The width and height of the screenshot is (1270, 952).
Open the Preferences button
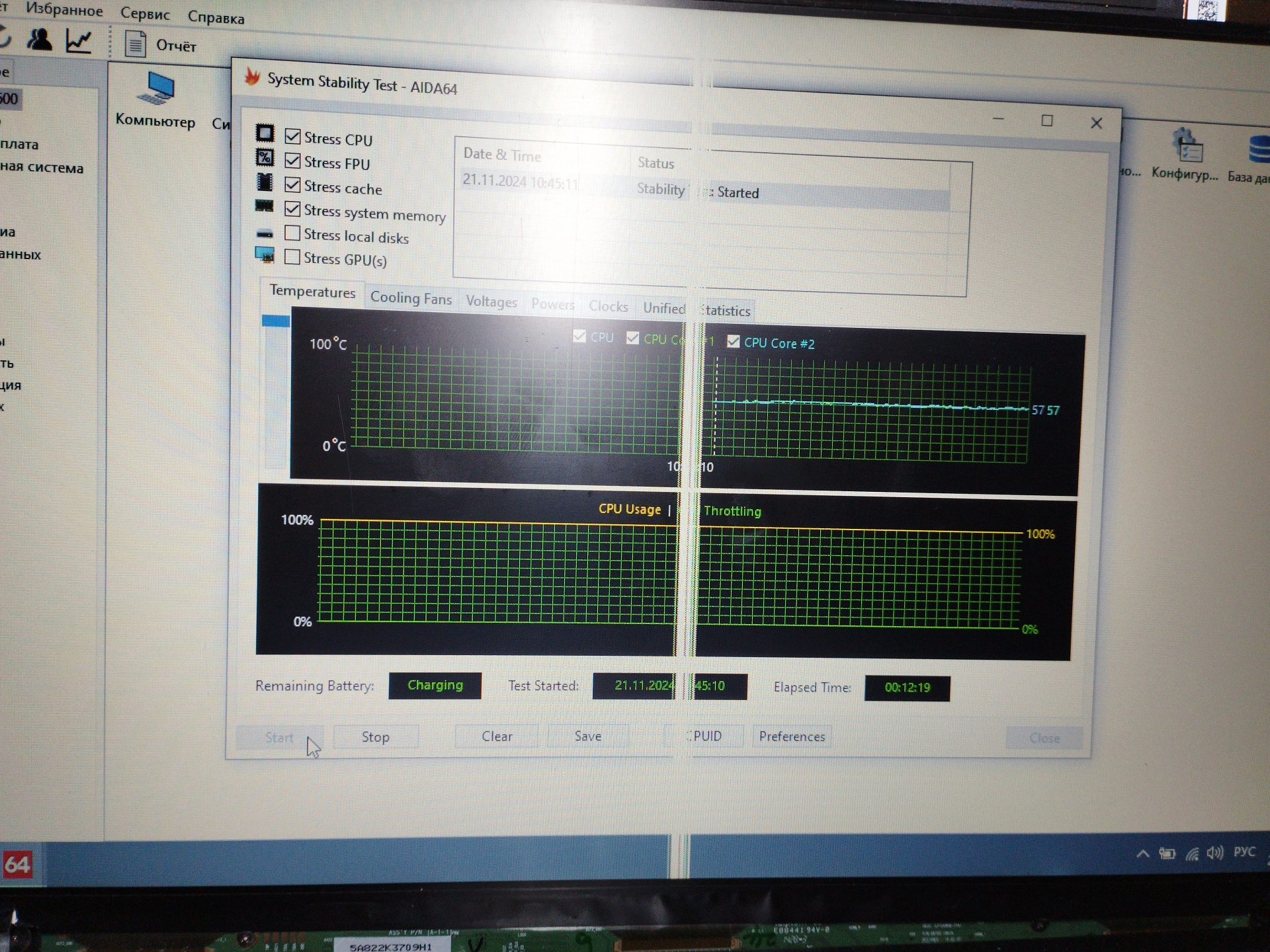coord(792,736)
